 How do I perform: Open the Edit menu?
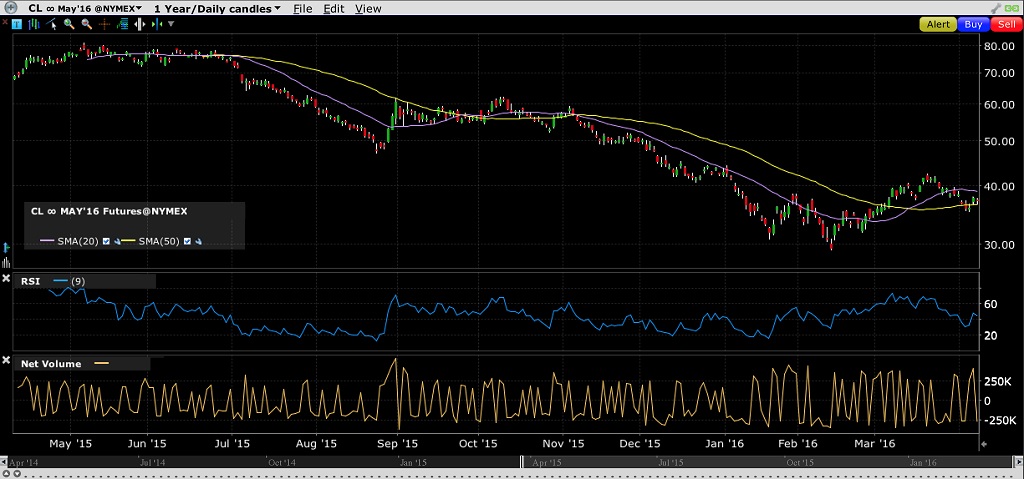pos(334,8)
